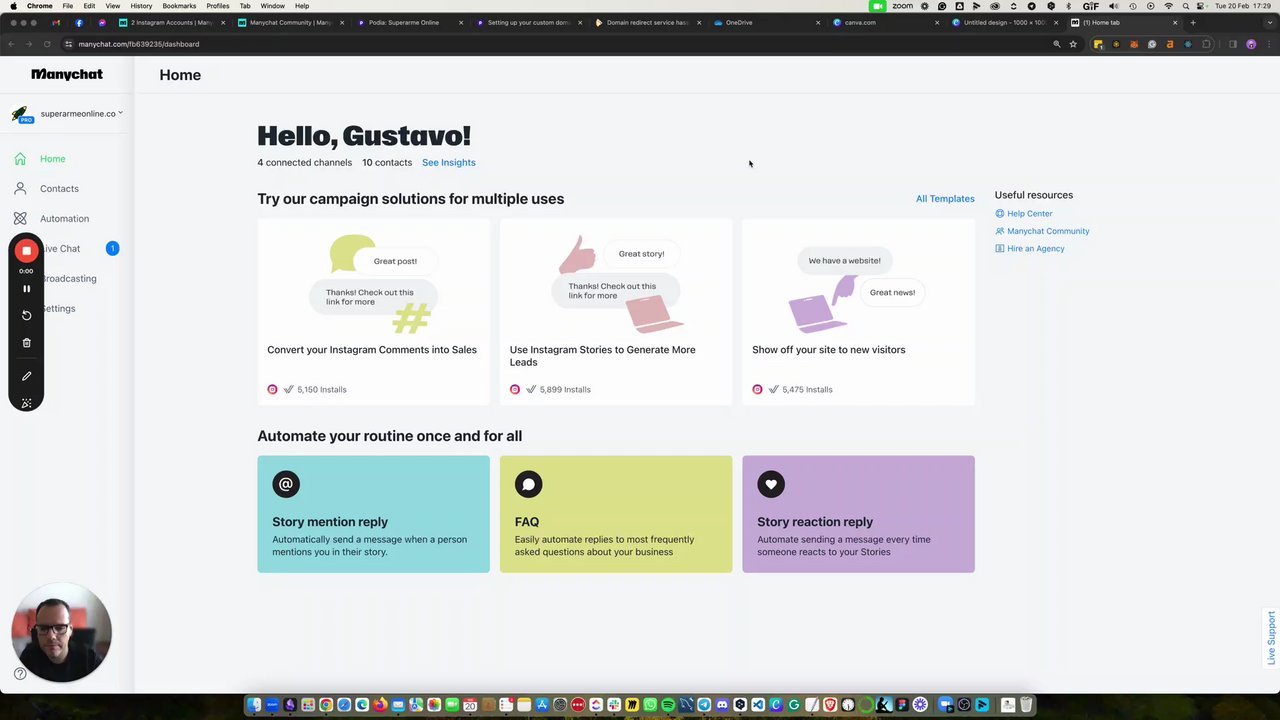
Task: Open the Apple menu
Action: pos(13,6)
